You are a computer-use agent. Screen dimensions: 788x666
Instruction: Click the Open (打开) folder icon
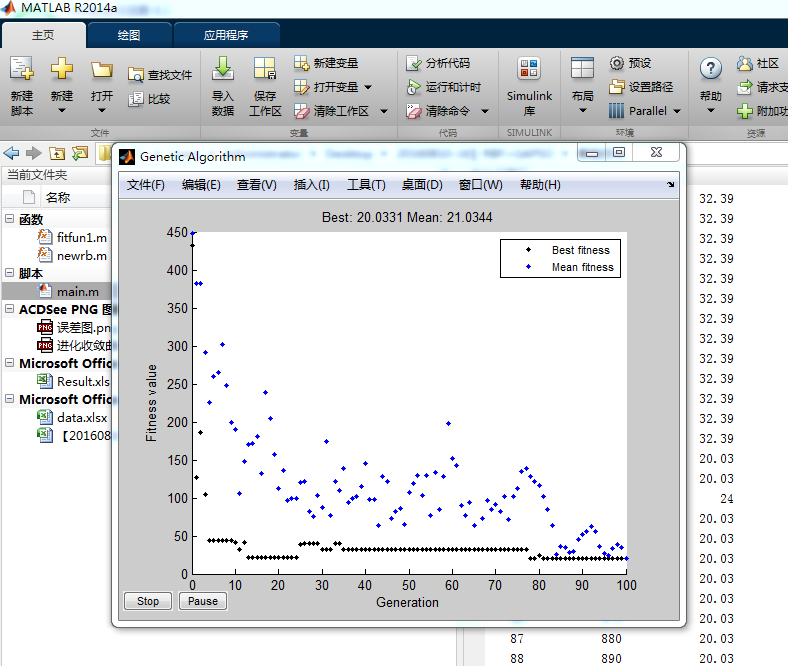102,70
